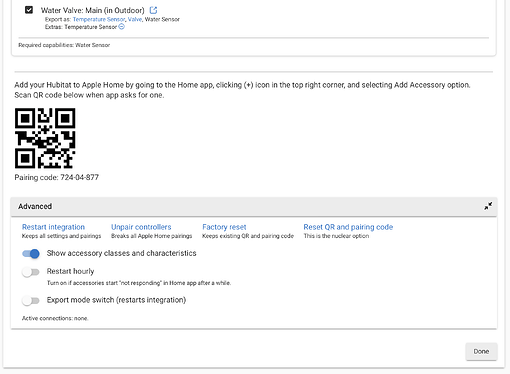Screen dimensions: 510x374
Task: Click Reset QR and pairing code link
Action: tap(348, 227)
